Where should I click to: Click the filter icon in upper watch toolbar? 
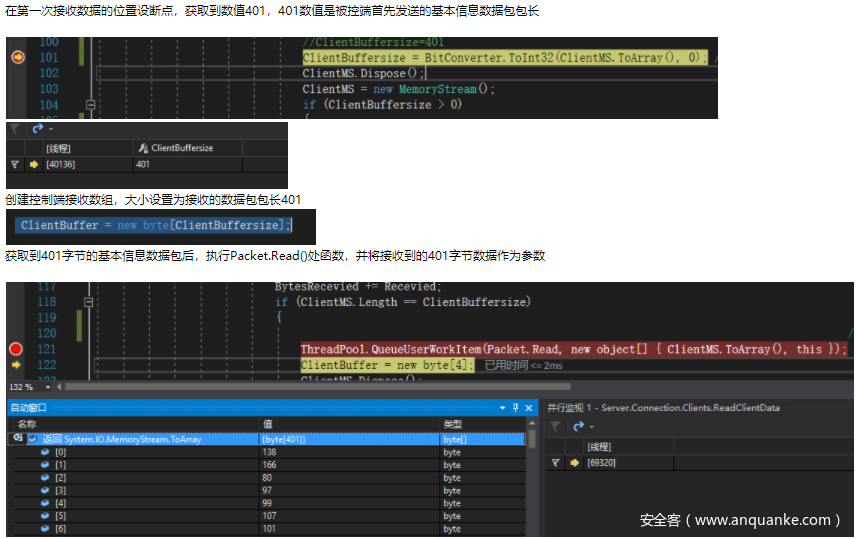point(14,129)
